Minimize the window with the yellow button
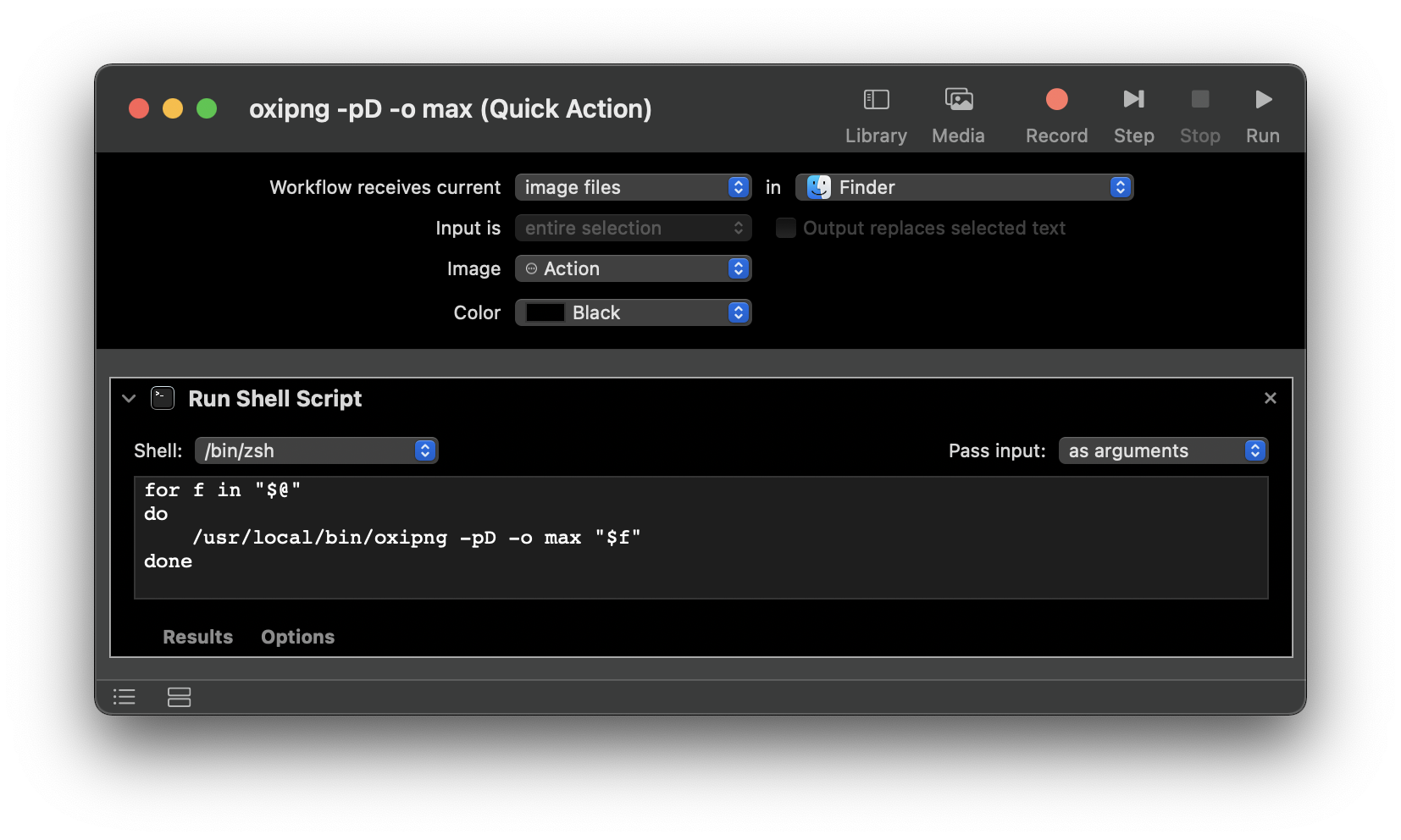The image size is (1401, 840). (173, 108)
